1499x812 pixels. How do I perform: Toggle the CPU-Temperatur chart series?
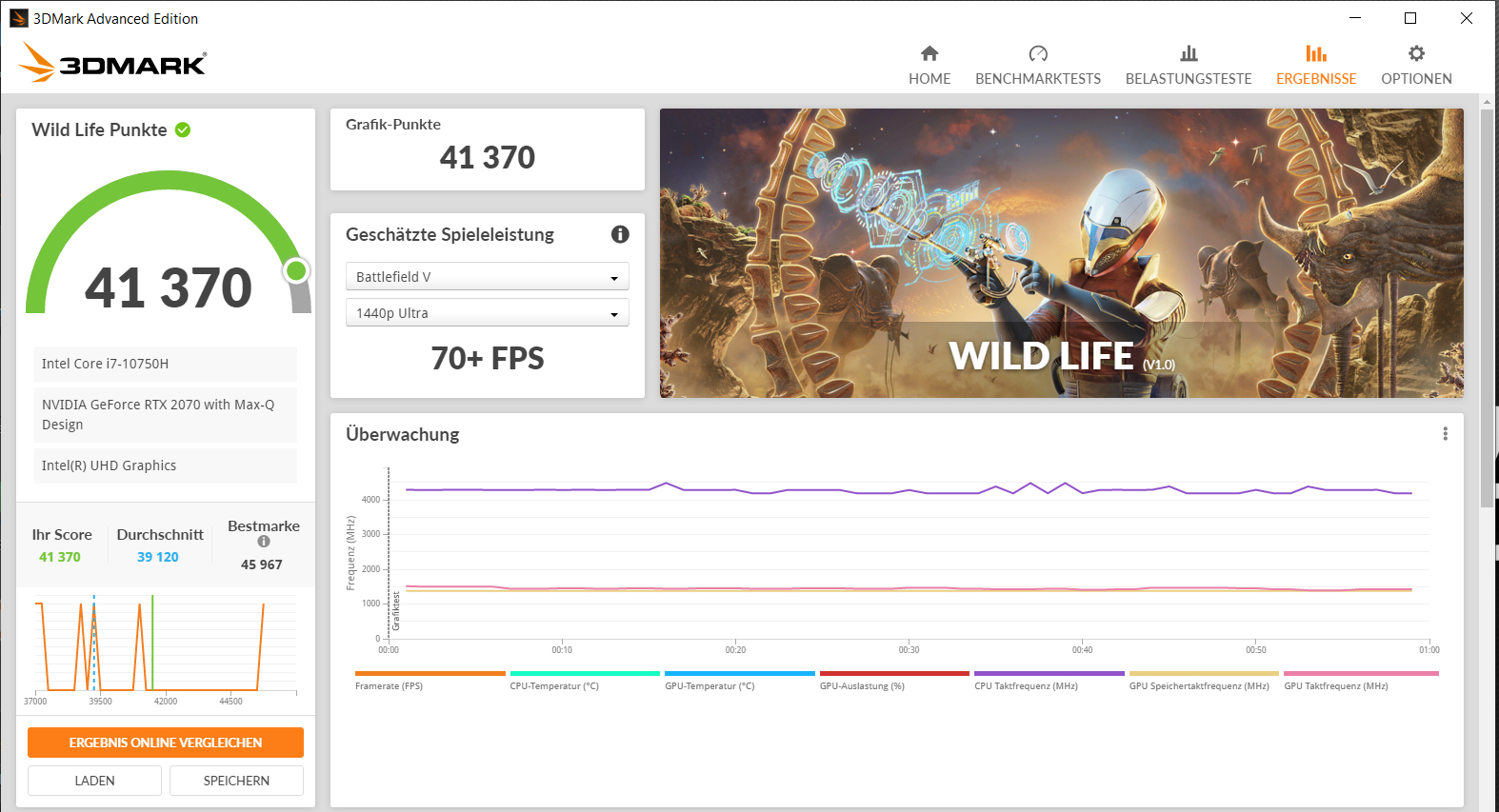[x=554, y=685]
